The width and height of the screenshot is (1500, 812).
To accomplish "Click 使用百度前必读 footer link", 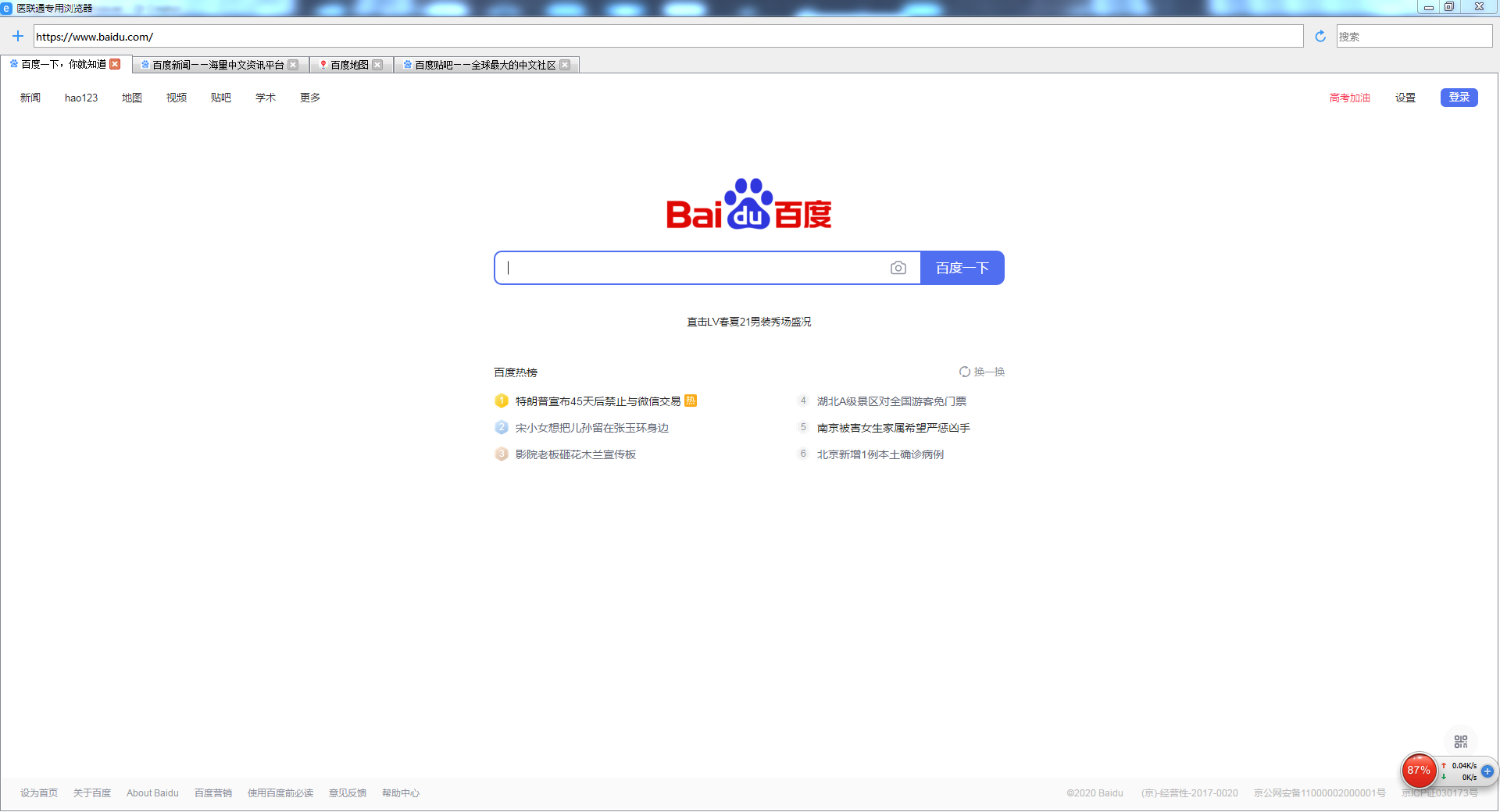I will 280,793.
